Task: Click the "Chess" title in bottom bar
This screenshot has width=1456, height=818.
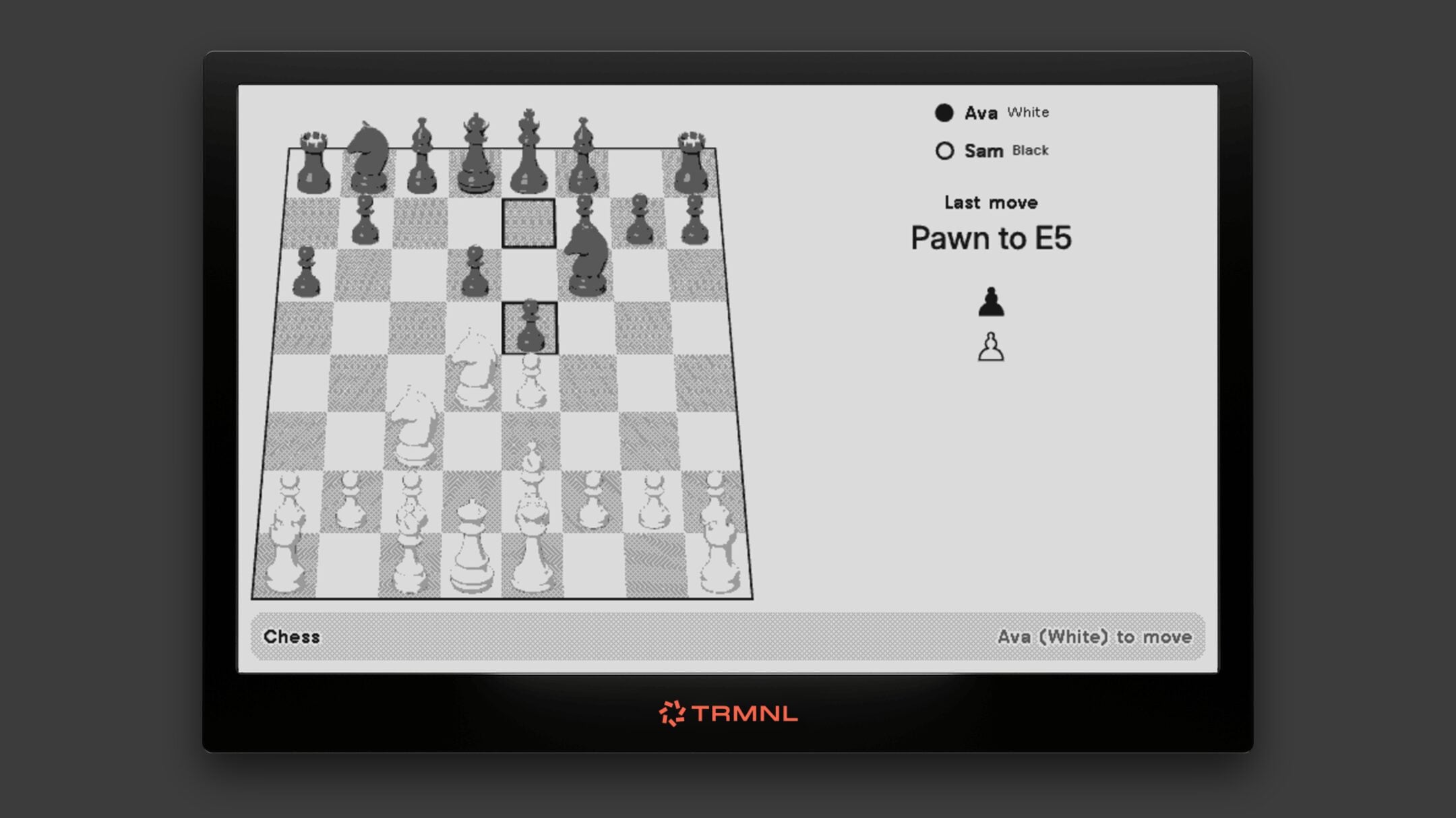Action: coord(292,637)
